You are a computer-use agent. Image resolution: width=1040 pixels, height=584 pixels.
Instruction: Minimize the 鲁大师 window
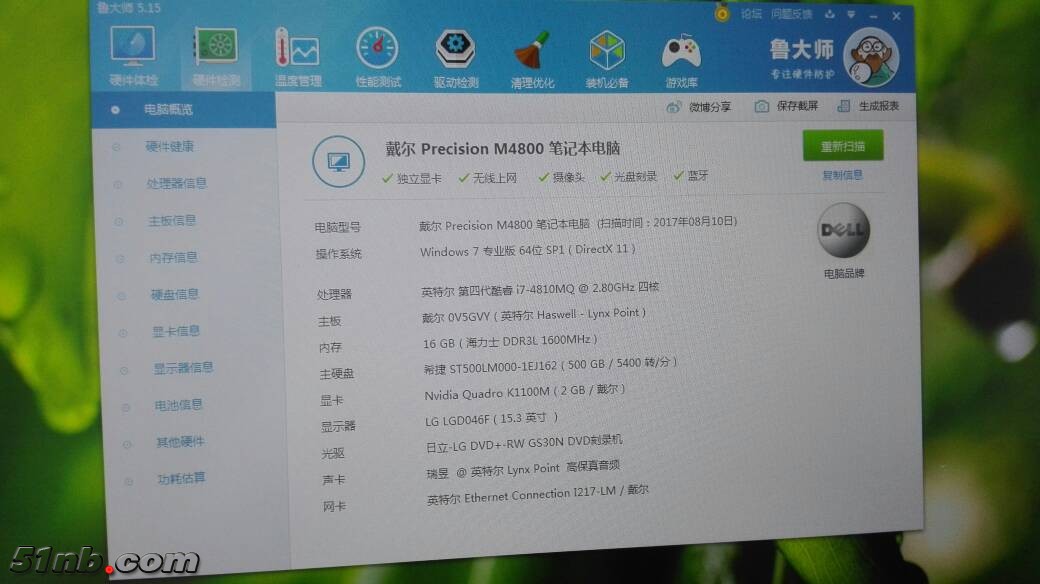(x=874, y=15)
